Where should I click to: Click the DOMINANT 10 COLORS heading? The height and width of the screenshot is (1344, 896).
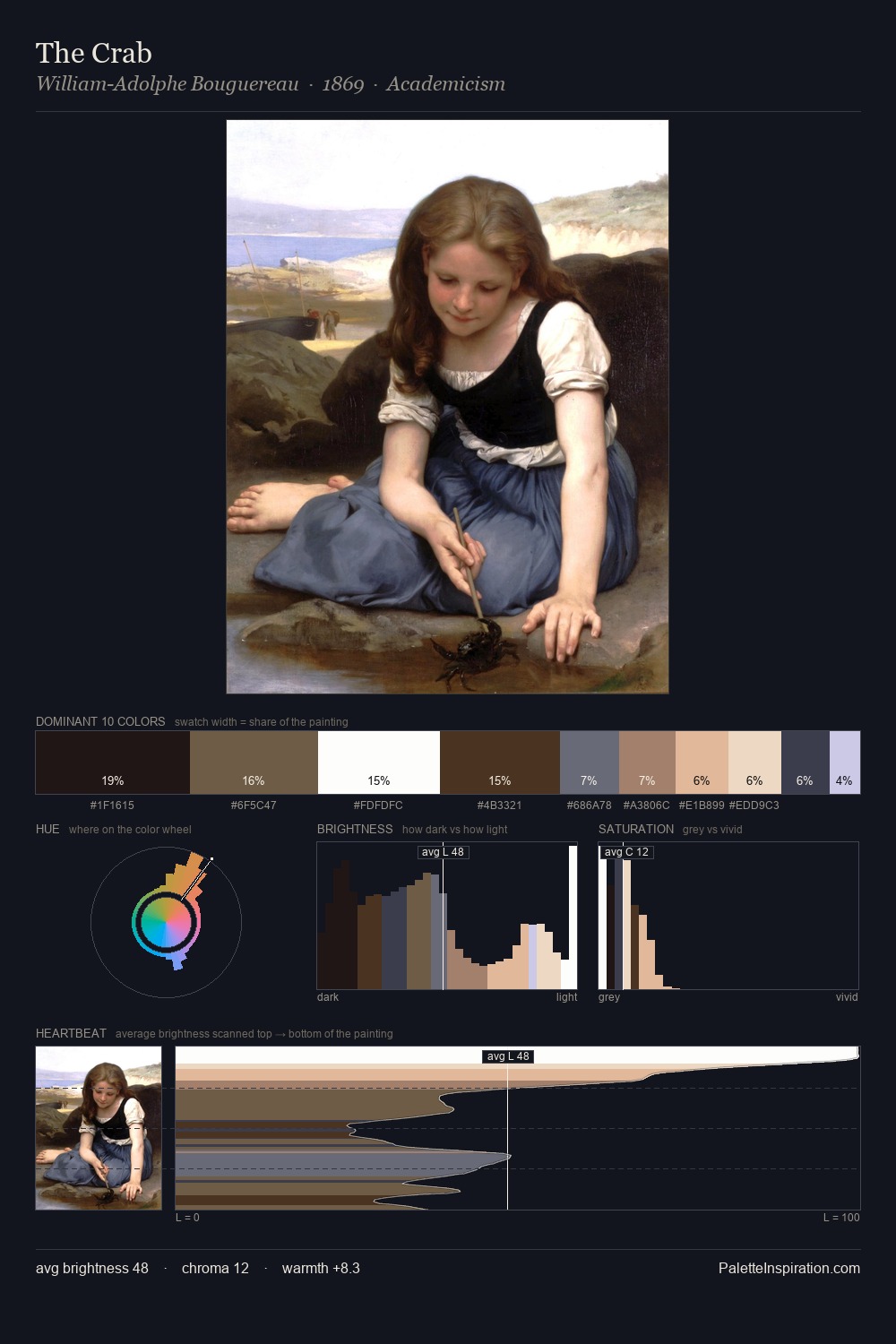pos(100,721)
